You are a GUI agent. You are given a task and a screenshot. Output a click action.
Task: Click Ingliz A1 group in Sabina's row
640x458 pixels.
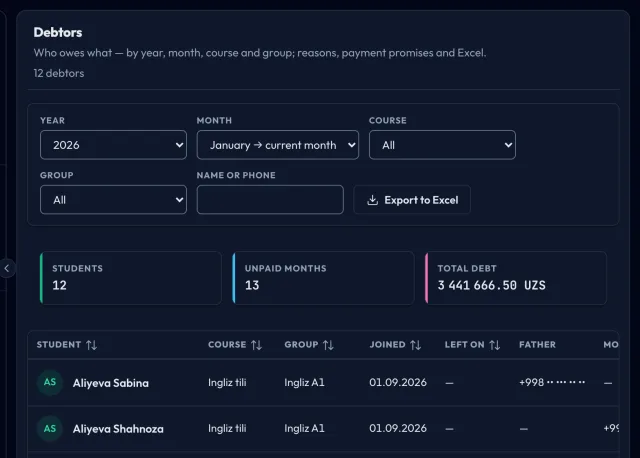(x=304, y=382)
